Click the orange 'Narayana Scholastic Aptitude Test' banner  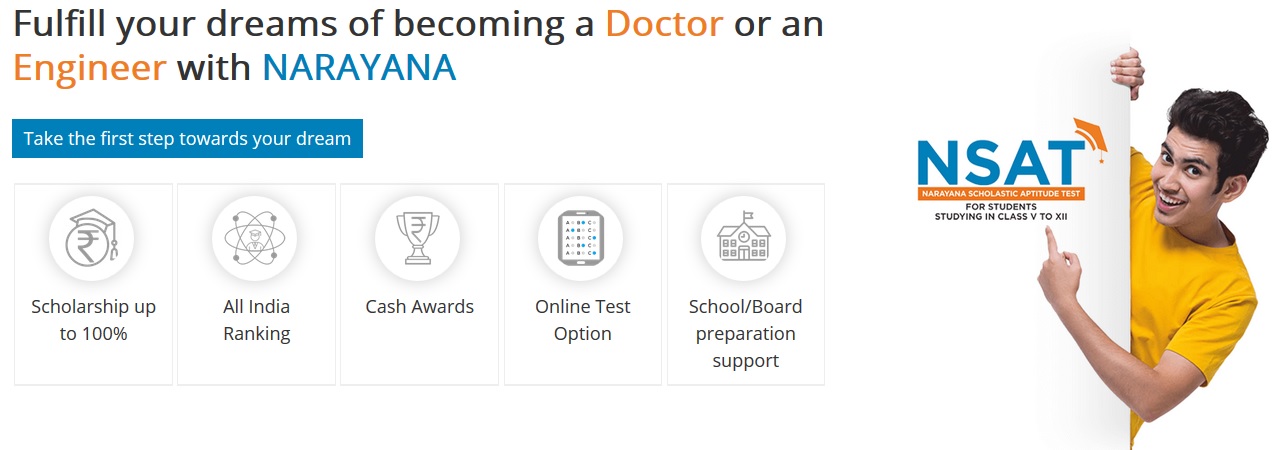1002,191
